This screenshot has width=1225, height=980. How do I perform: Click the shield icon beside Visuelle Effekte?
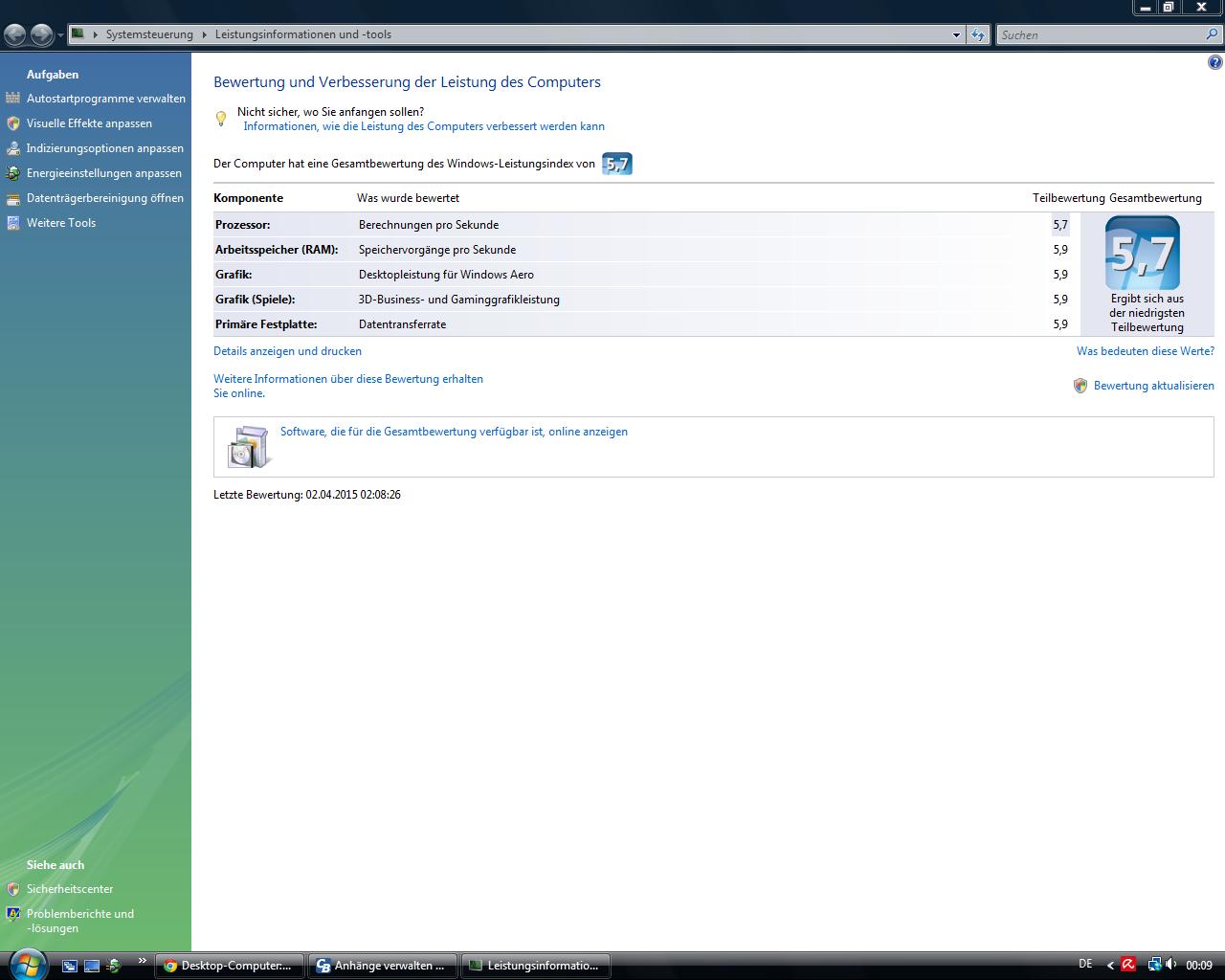click(12, 123)
